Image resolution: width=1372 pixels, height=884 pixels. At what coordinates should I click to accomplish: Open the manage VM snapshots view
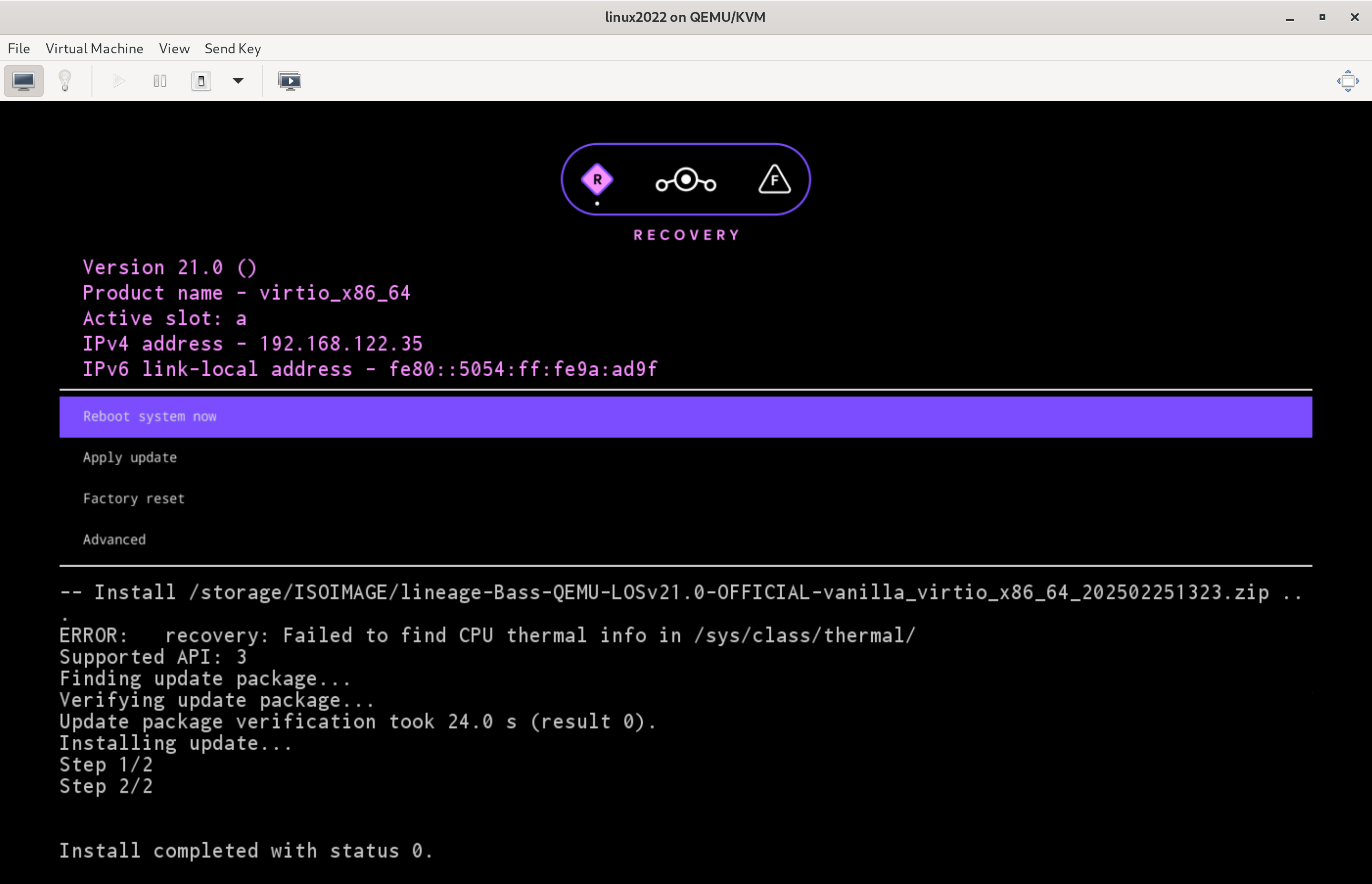coord(290,81)
